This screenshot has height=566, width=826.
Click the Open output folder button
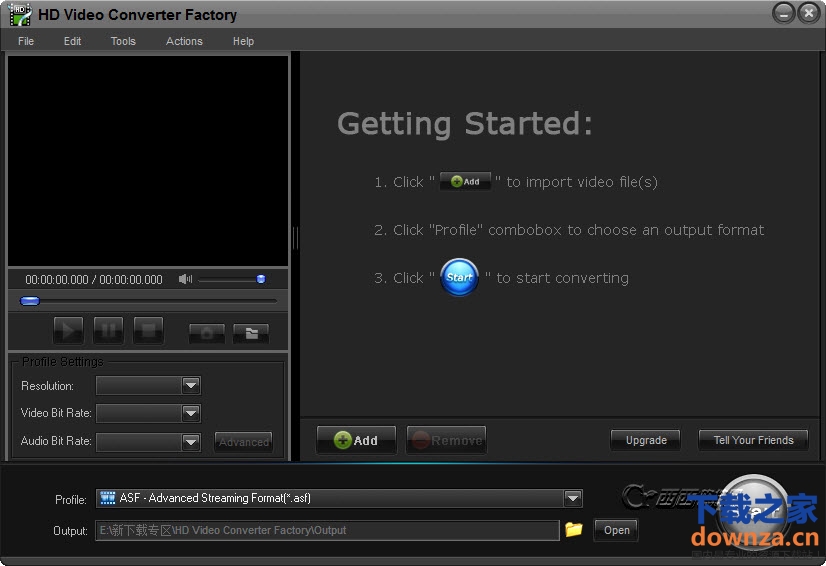coord(616,530)
